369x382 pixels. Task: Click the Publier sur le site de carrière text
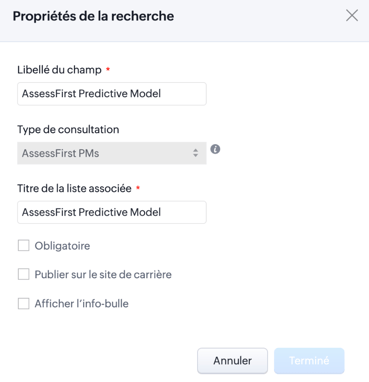click(x=103, y=275)
